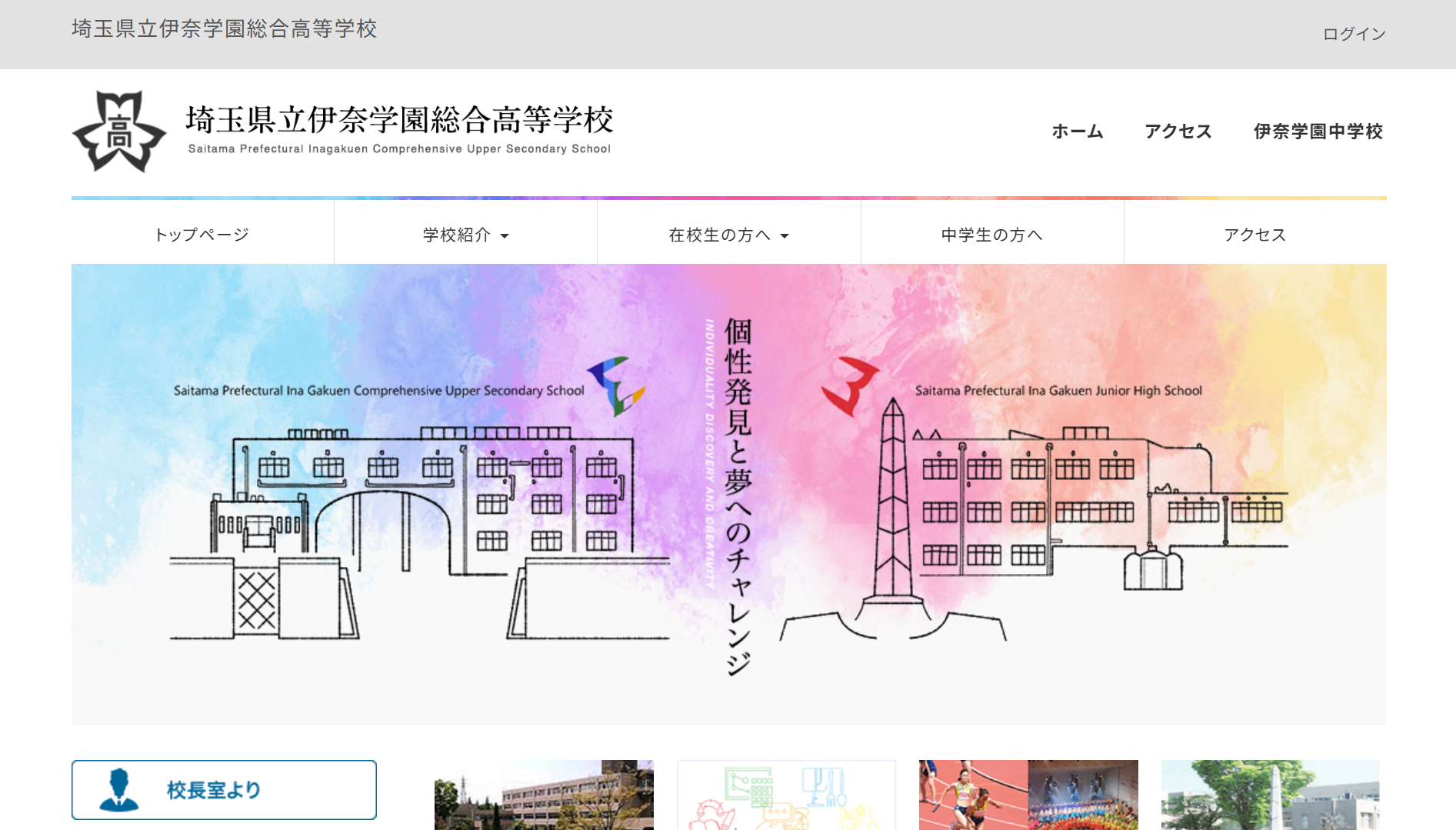Viewport: 1456px width, 830px height.
Task: Click the English subtitle under the school name
Action: point(399,149)
